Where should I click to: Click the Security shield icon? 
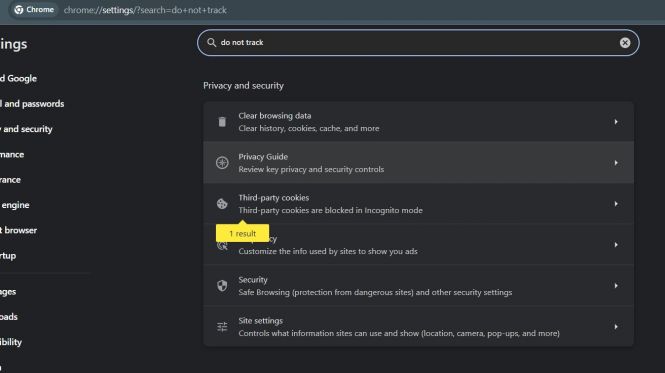click(x=222, y=286)
